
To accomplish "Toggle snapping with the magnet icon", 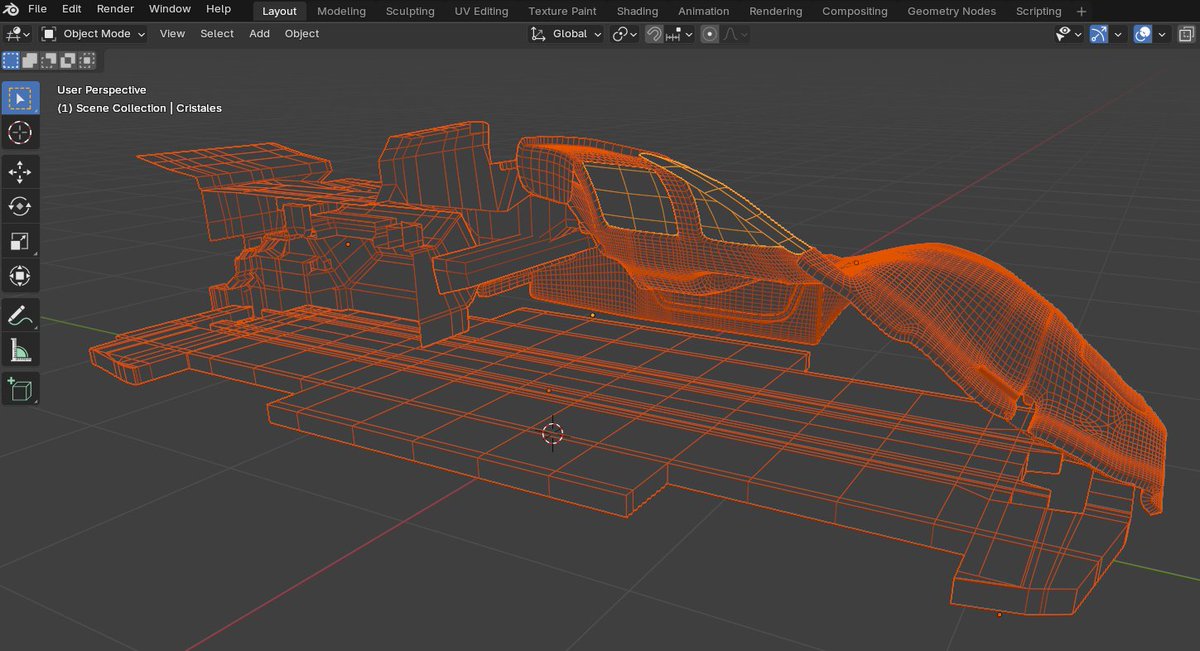I will (653, 34).
